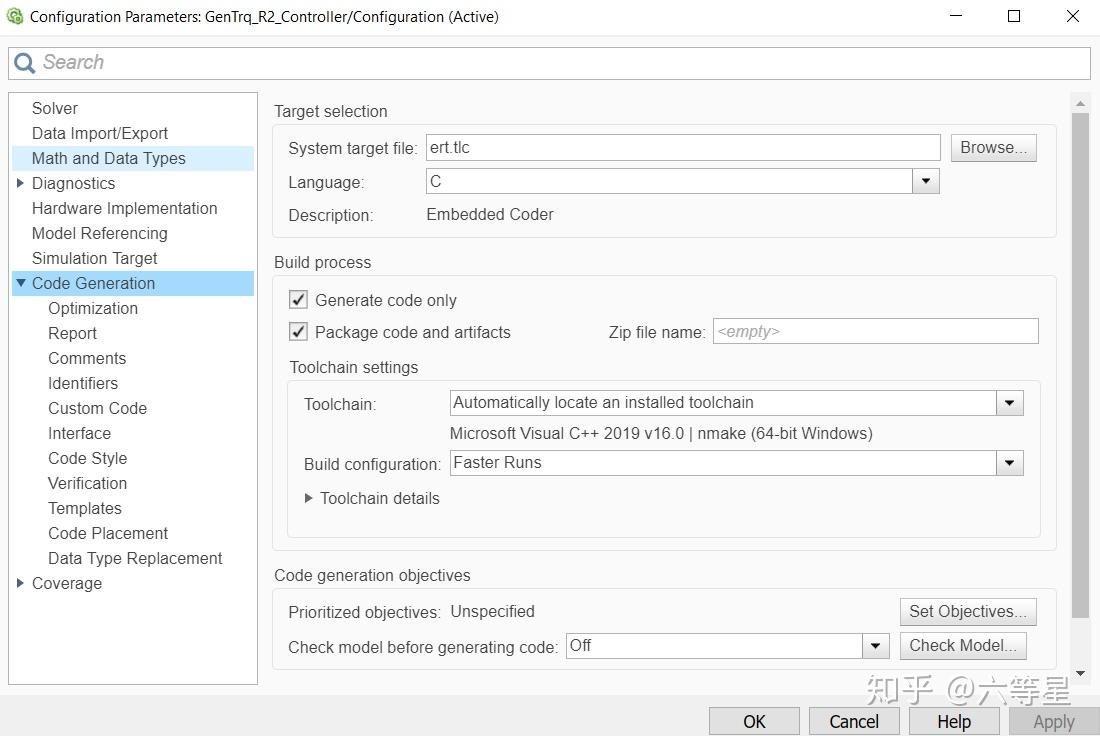Click the Set Objectives button
Viewport: 1100px width, 736px height.
pyautogui.click(x=968, y=612)
